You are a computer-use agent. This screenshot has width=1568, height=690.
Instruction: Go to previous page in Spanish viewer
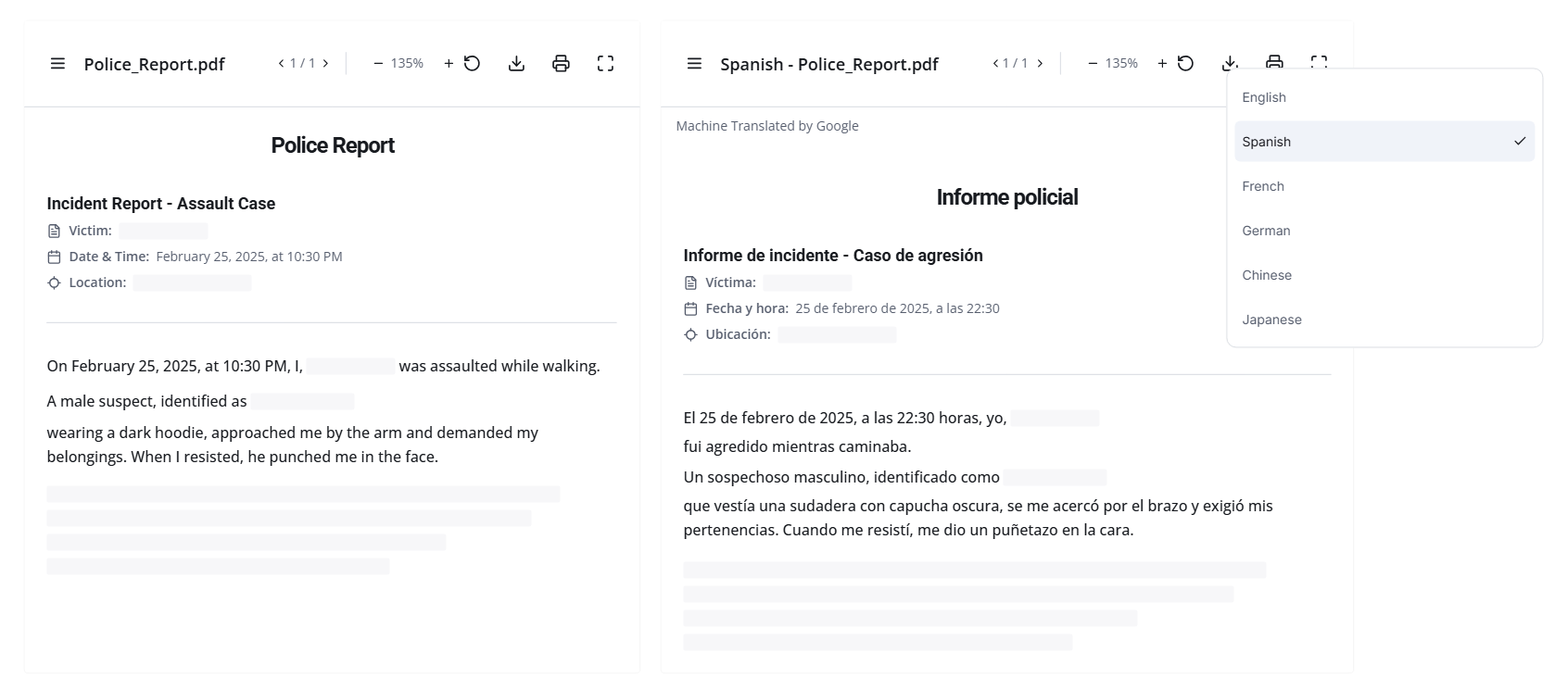click(995, 63)
